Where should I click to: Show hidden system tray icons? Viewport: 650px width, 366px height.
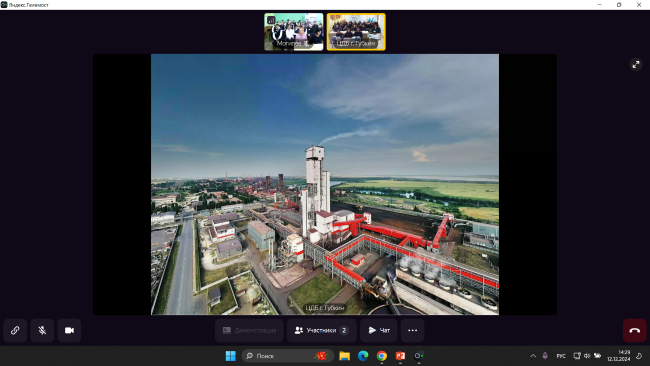tap(533, 356)
